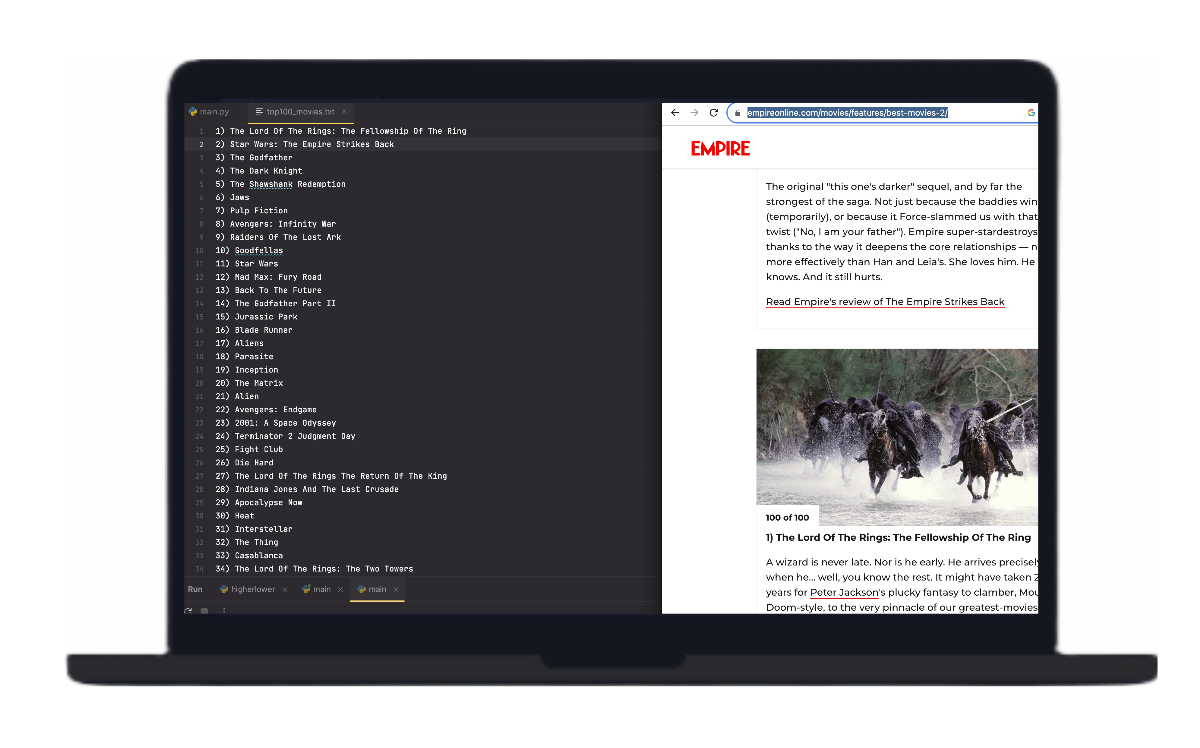Switch to the main.py editor tab
This screenshot has width=1200, height=748.
click(x=209, y=112)
